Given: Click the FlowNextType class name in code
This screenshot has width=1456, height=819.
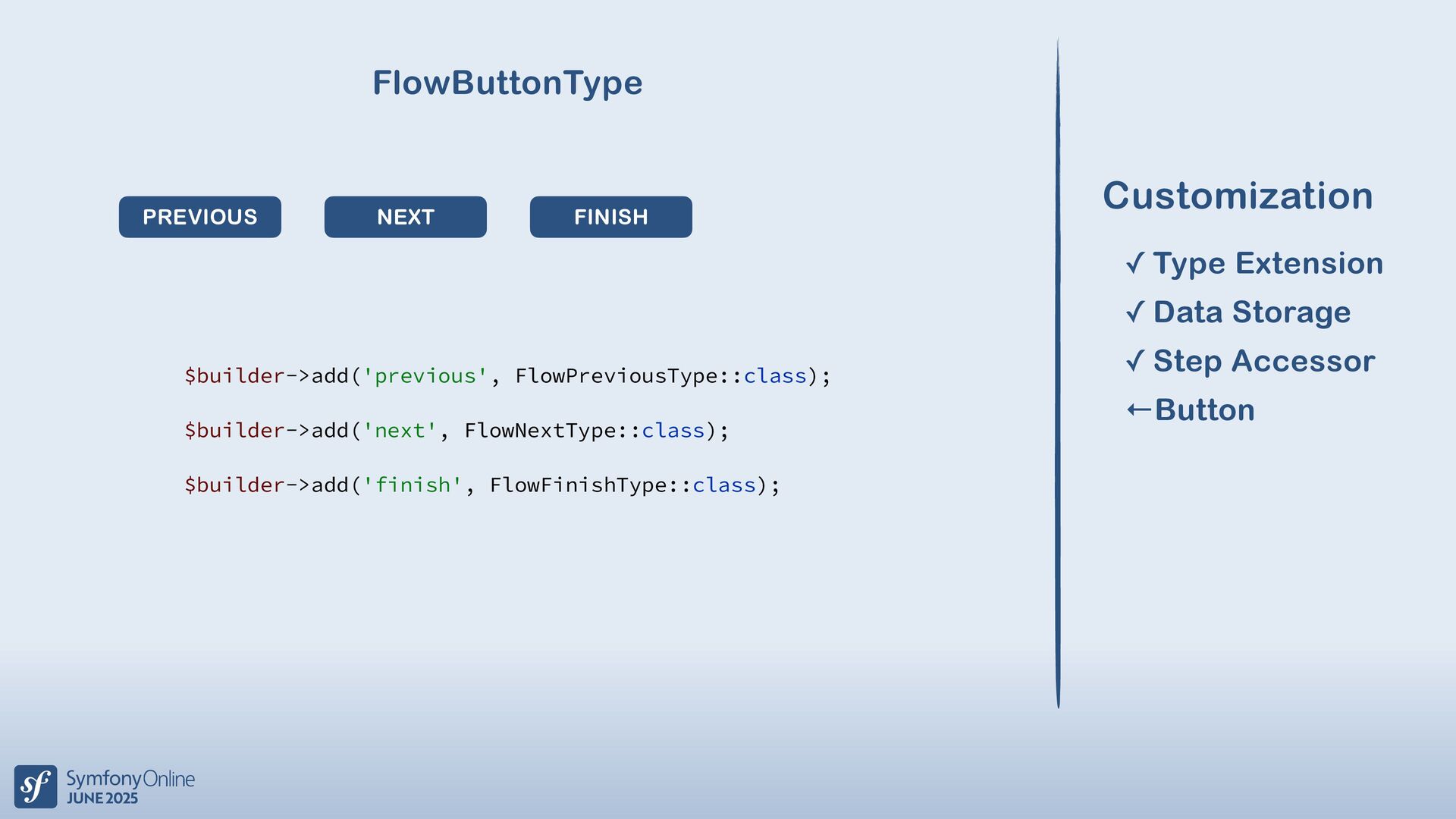Looking at the screenshot, I should point(539,431).
